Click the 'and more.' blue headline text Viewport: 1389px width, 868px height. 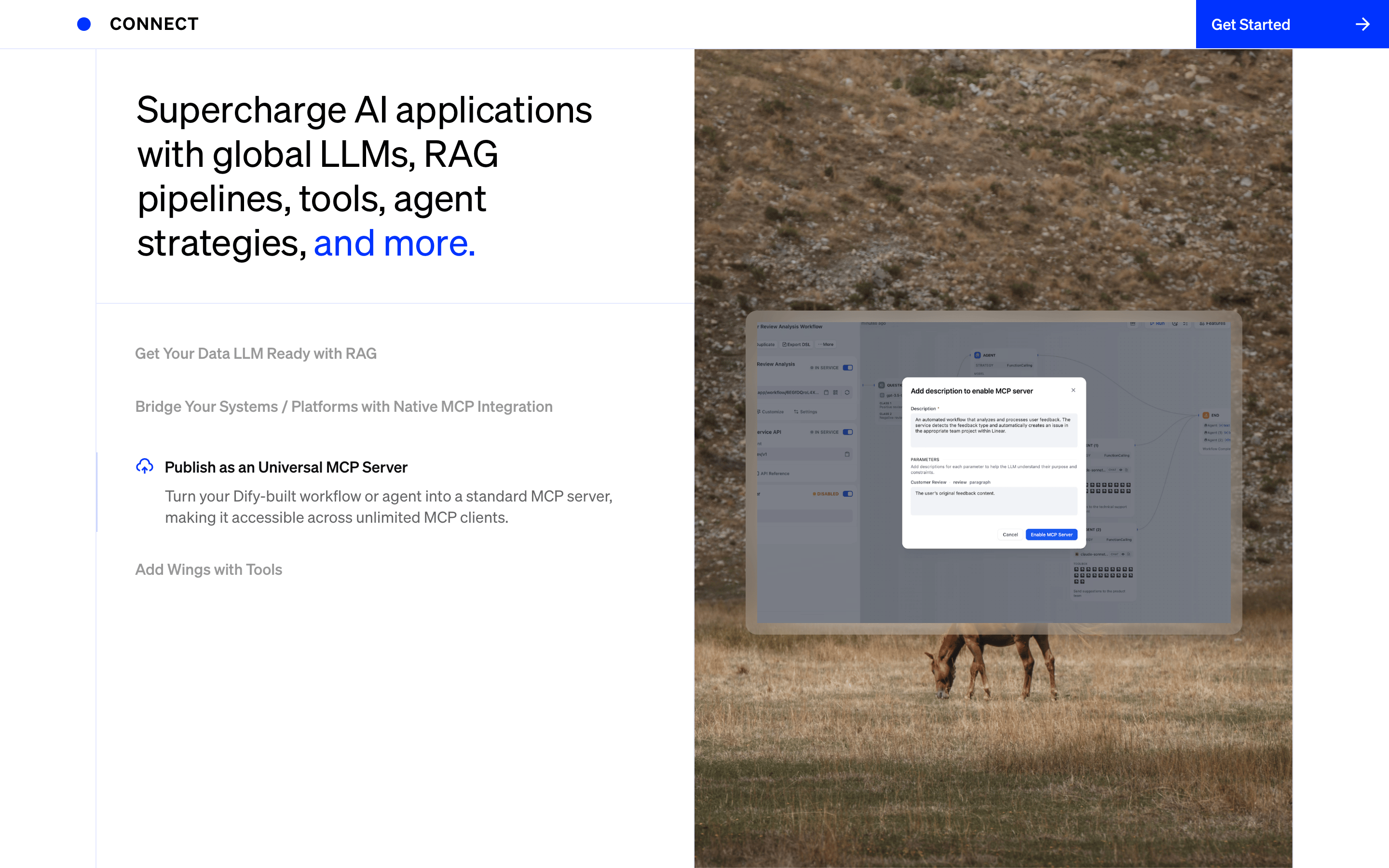pyautogui.click(x=395, y=244)
